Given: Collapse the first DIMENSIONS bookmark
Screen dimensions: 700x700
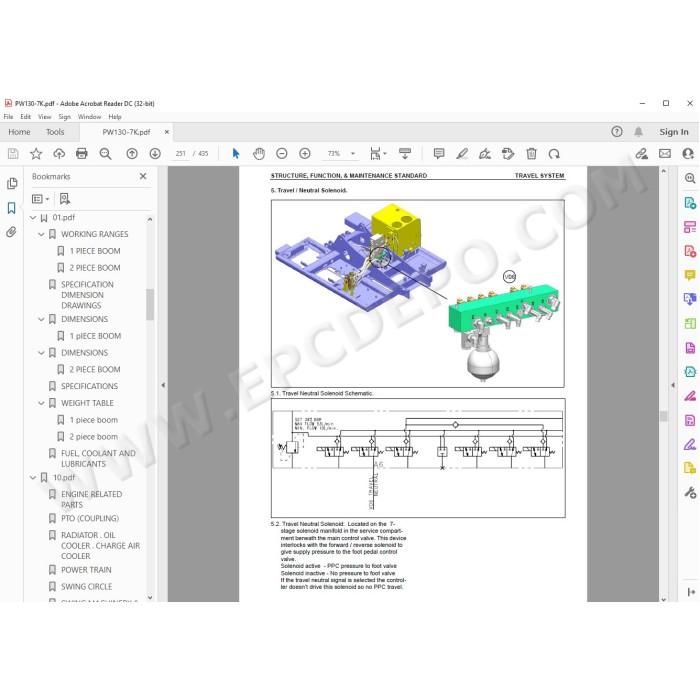Looking at the screenshot, I should coord(41,320).
